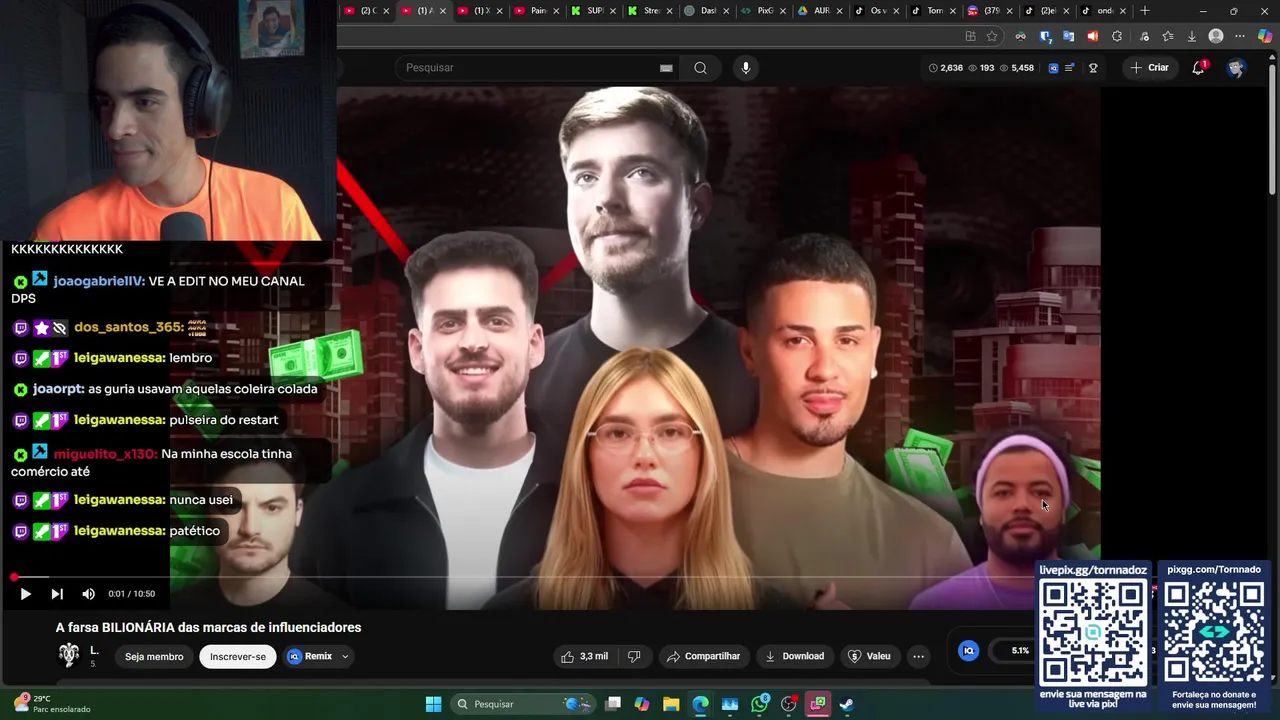Open browser settings and more menu
This screenshot has height=720, width=1280.
tap(1240, 36)
